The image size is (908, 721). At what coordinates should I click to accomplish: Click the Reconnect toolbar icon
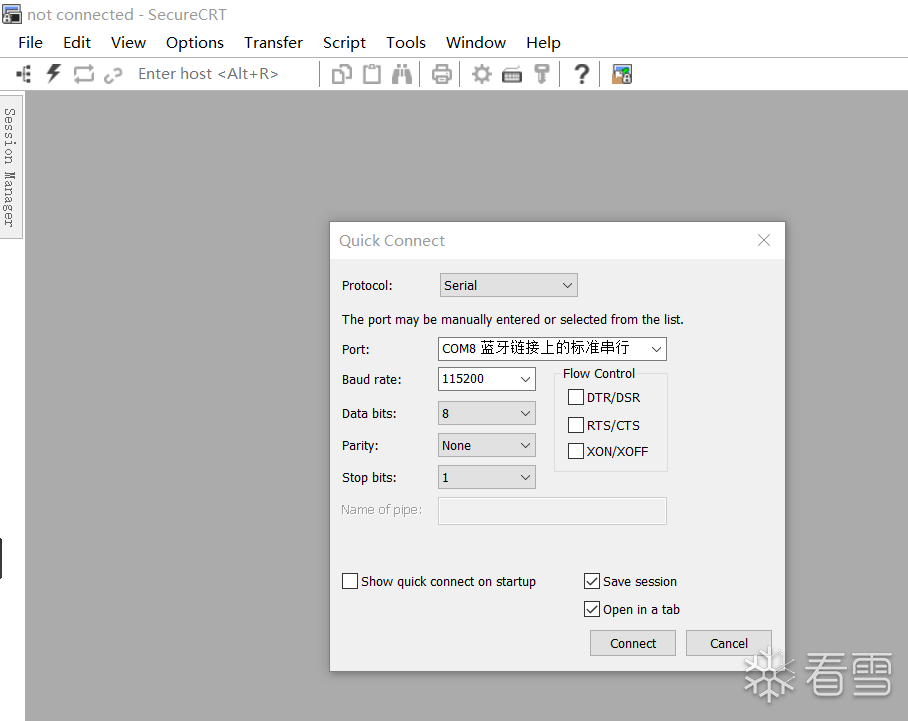[84, 74]
